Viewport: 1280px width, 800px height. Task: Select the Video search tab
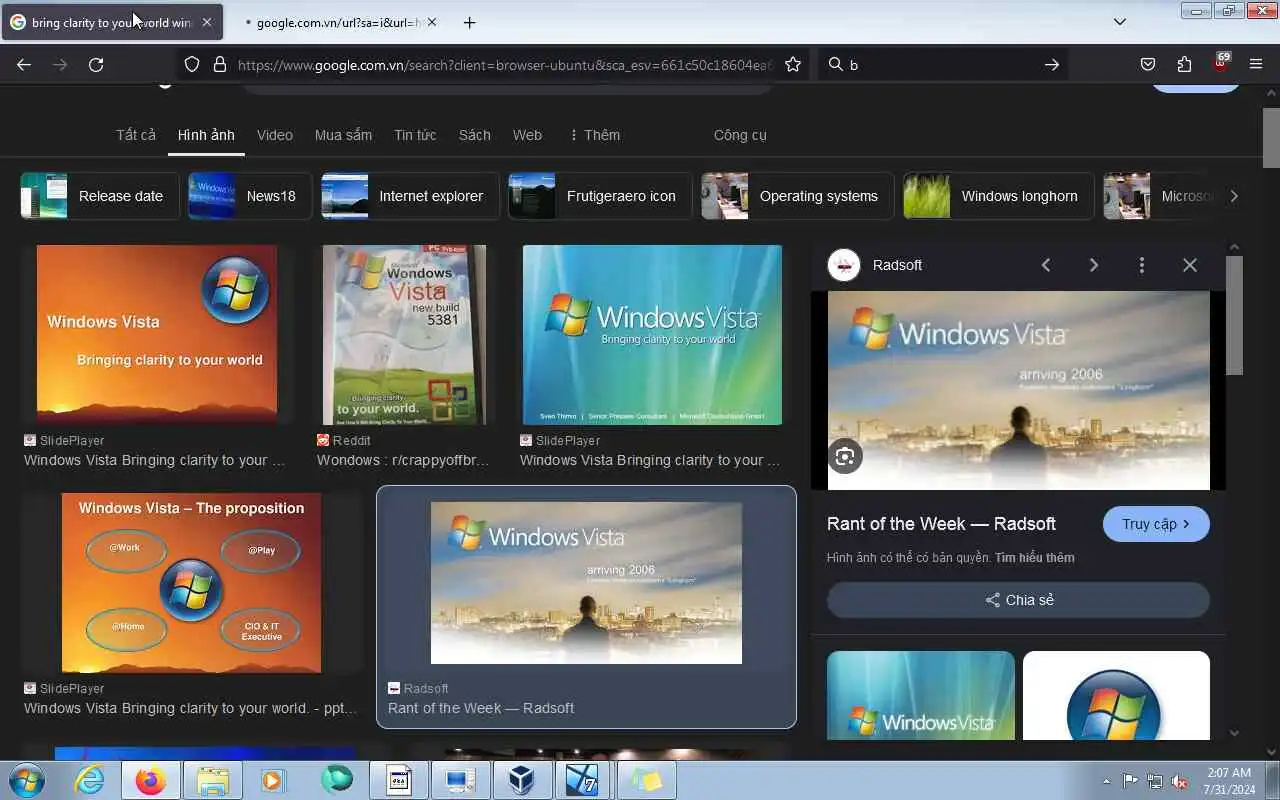coord(275,135)
